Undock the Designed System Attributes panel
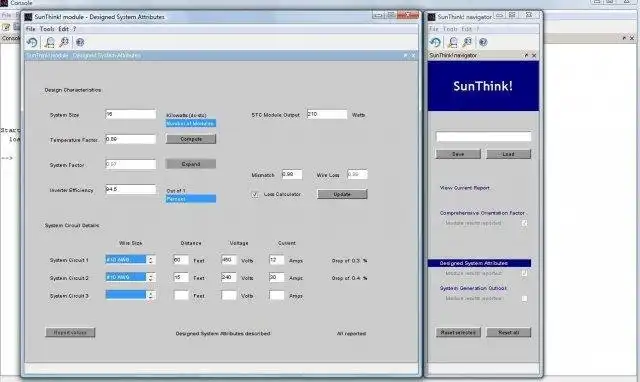Viewport: 640px width, 382px height. [405, 55]
